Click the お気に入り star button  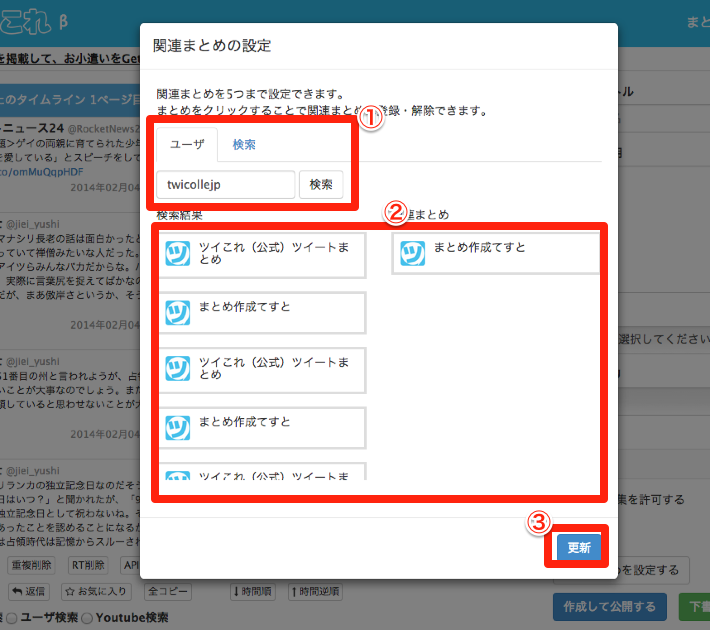point(96,592)
